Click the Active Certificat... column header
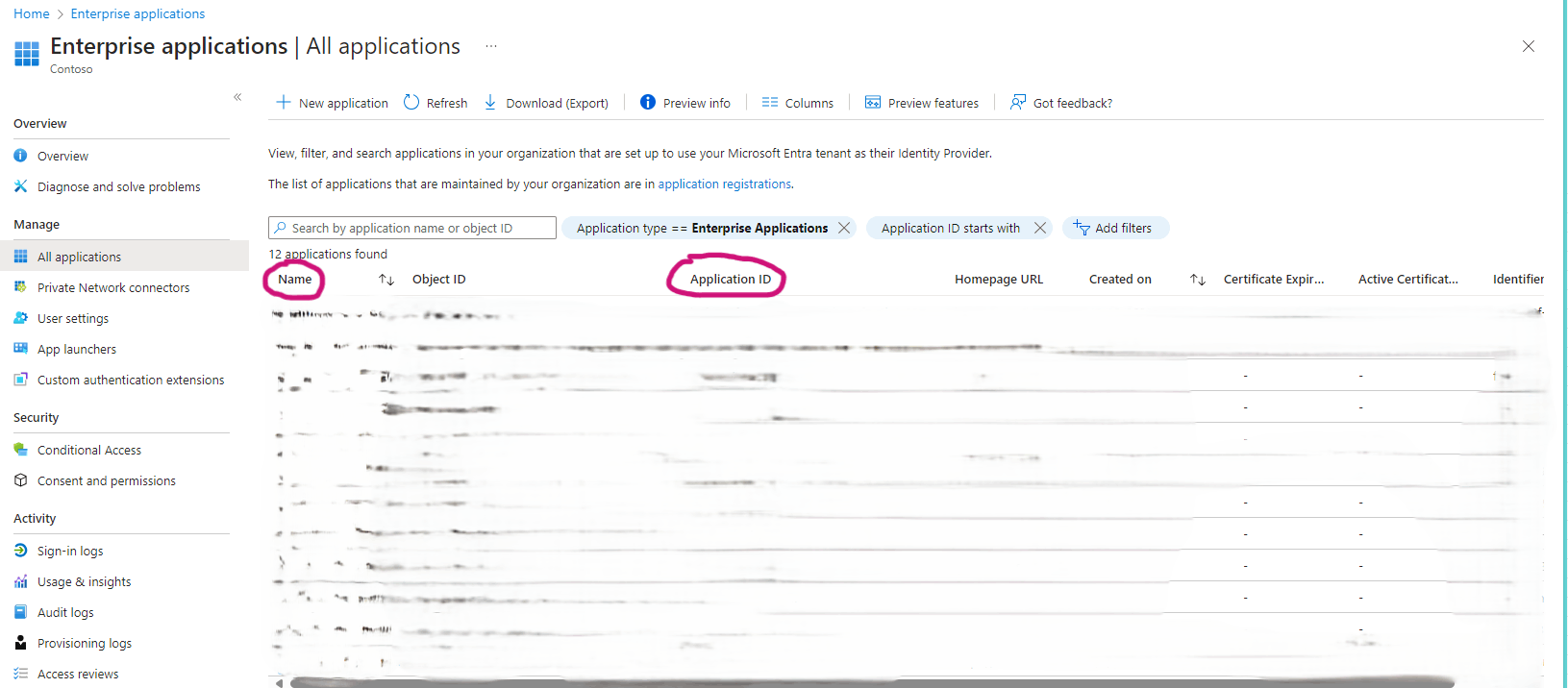 pyautogui.click(x=1408, y=280)
